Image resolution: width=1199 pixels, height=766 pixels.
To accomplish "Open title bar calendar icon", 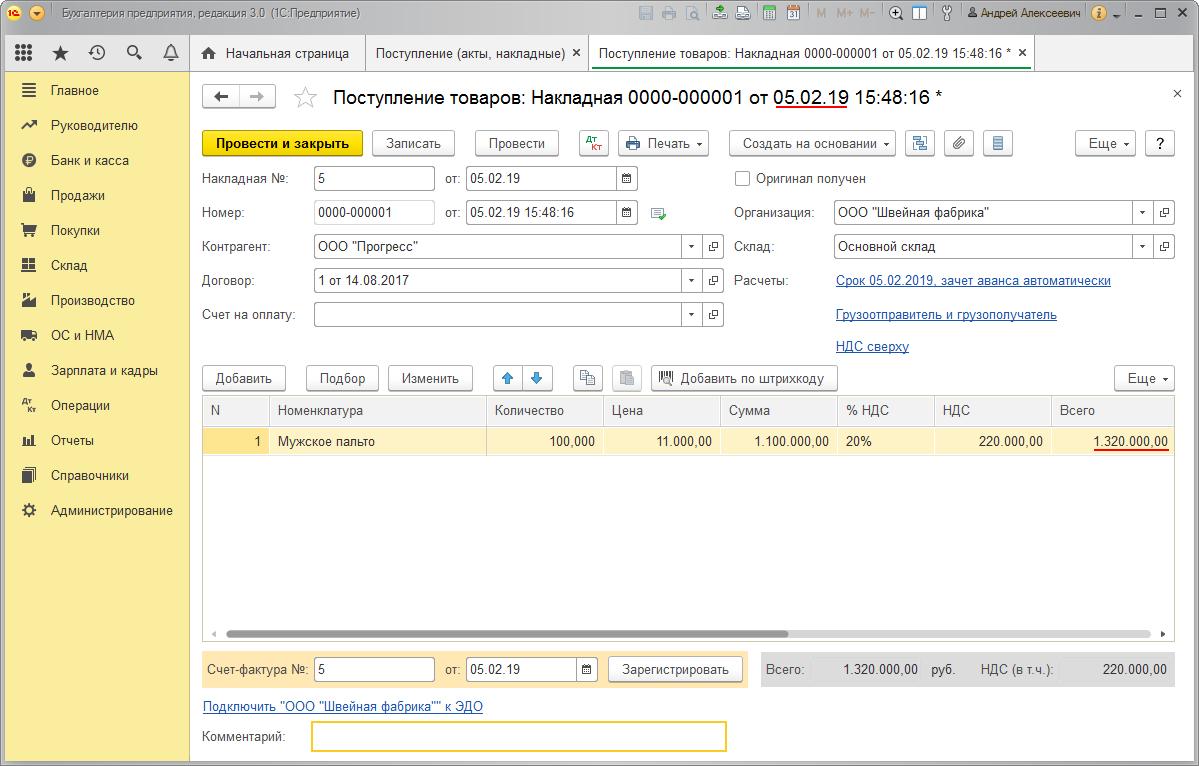I will point(794,13).
